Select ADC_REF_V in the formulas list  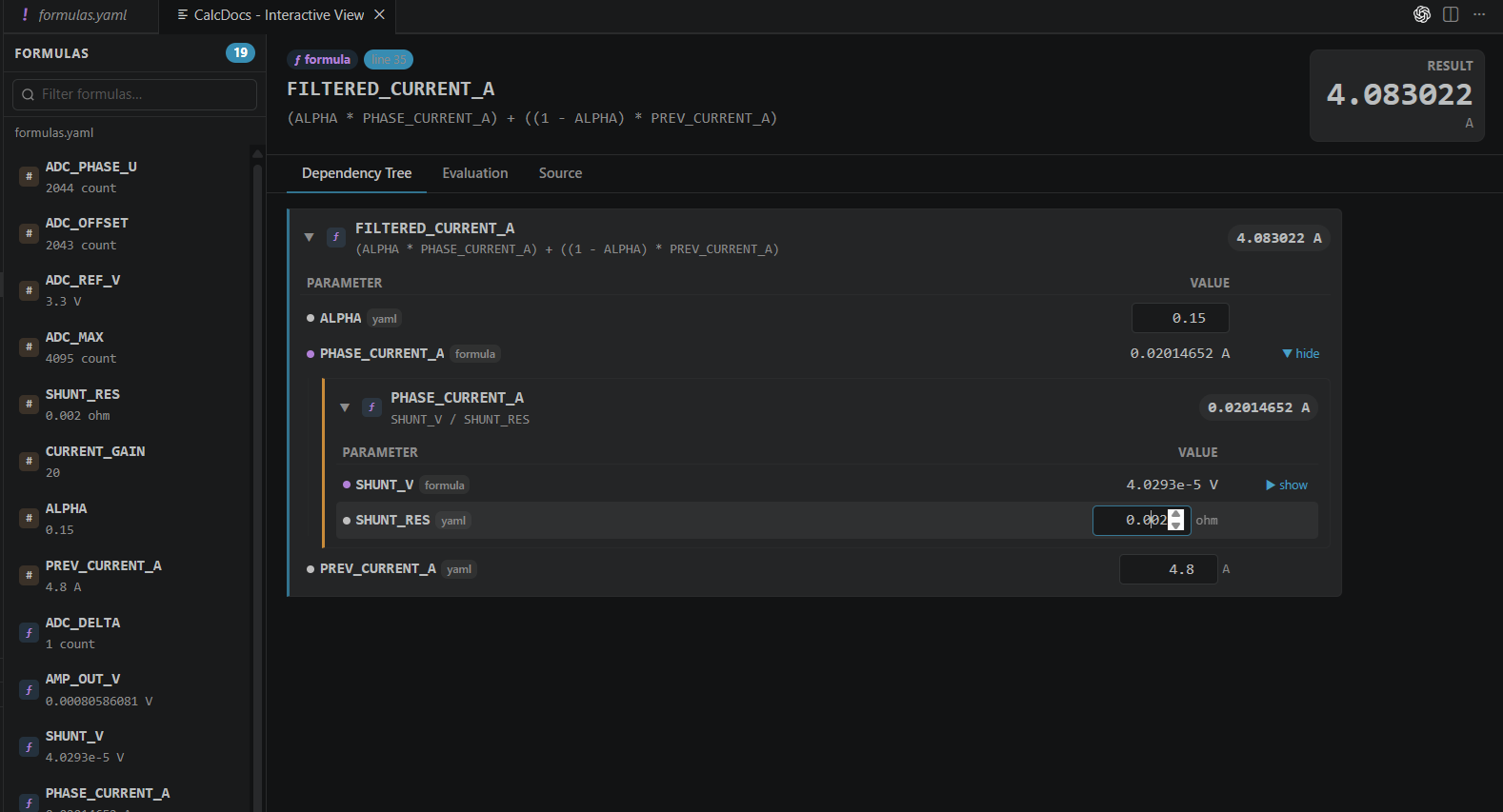(x=129, y=290)
